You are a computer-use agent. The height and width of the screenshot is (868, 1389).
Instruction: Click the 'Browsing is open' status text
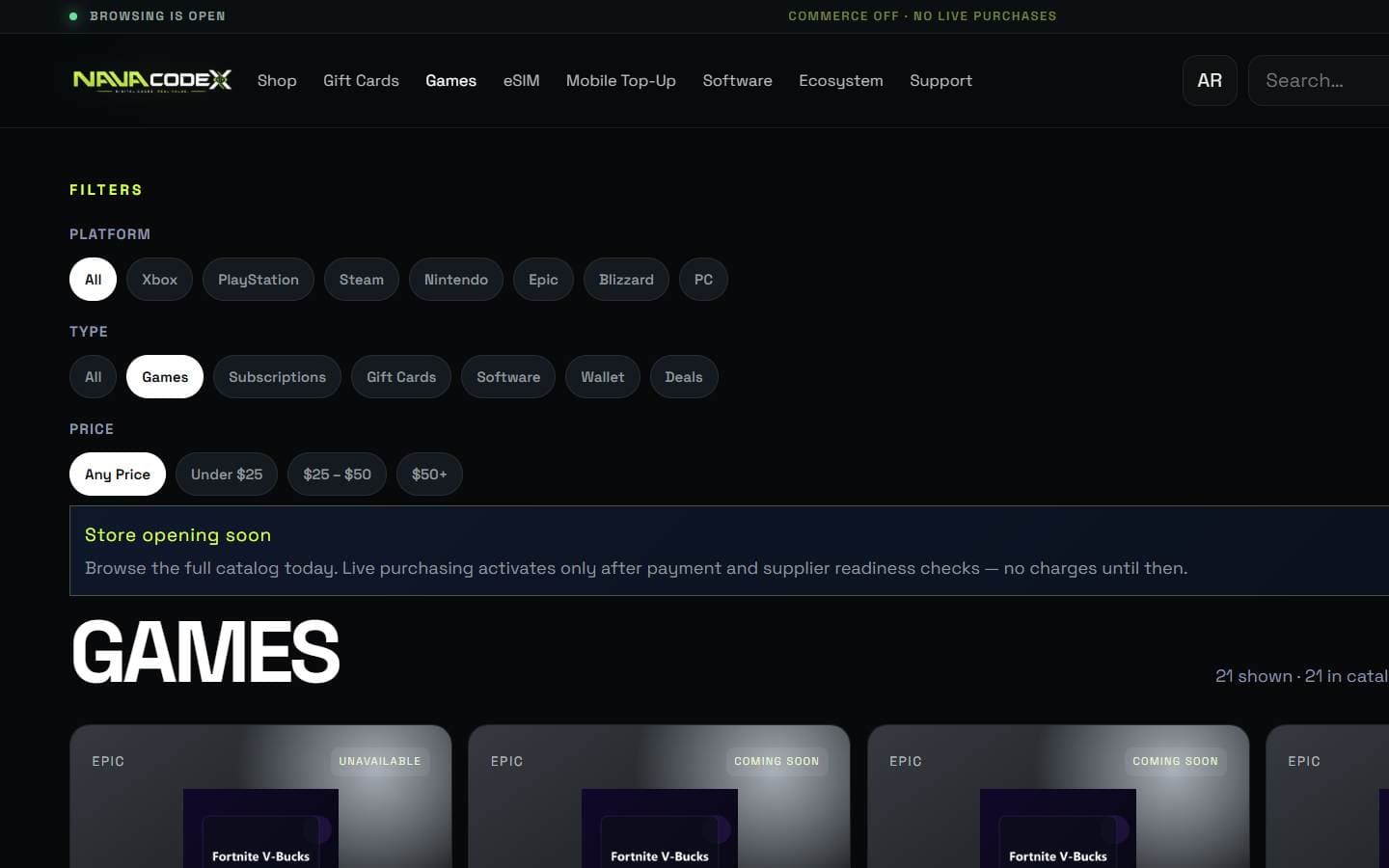pos(157,16)
